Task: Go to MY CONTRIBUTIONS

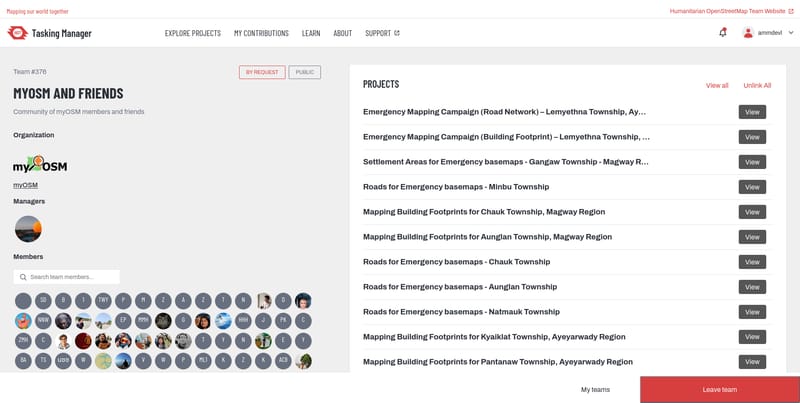Action: pos(261,33)
